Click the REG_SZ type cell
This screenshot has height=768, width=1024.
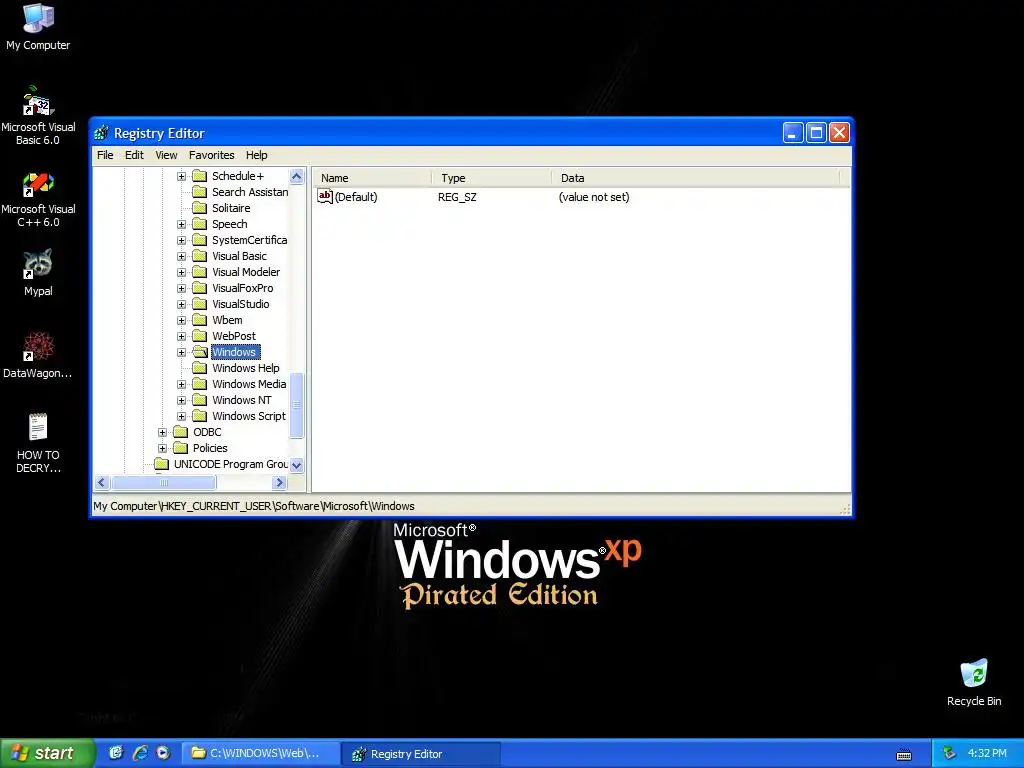tap(457, 197)
